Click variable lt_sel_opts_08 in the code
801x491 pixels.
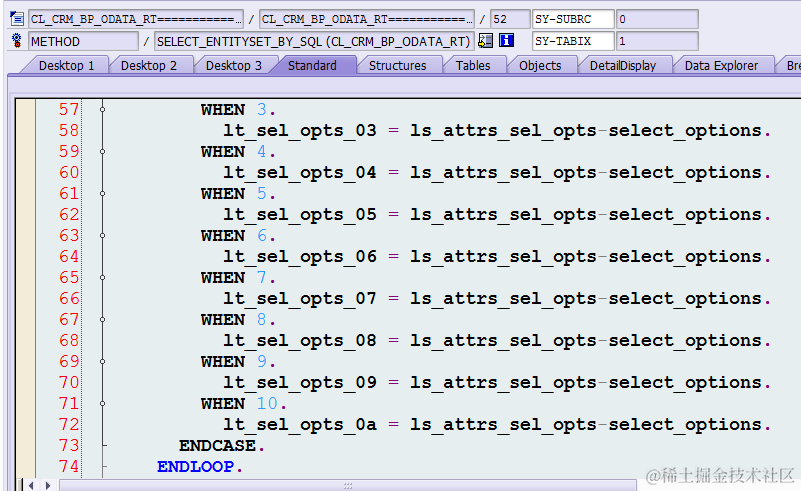click(x=300, y=341)
